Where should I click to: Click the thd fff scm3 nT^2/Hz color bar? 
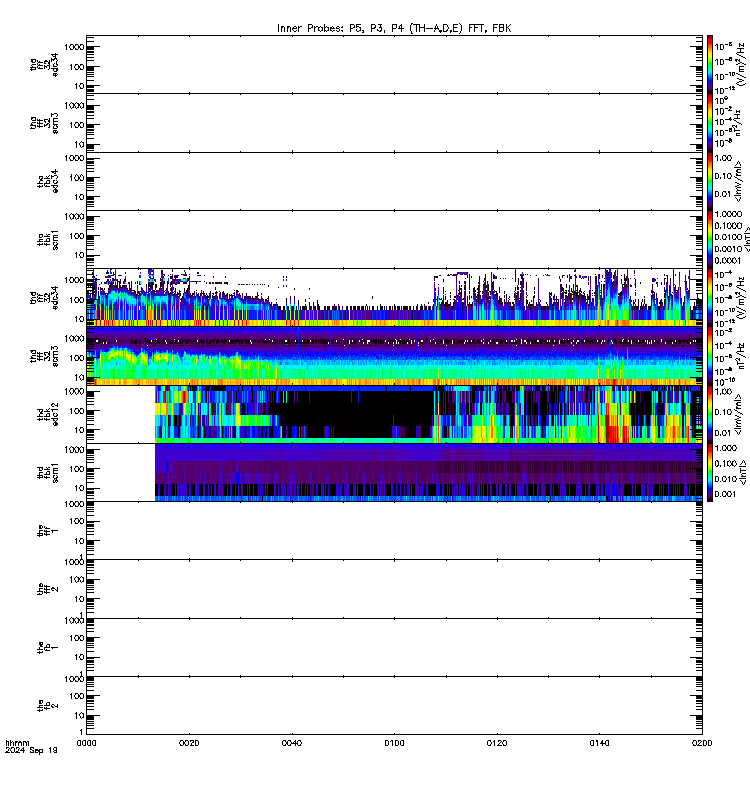point(710,356)
